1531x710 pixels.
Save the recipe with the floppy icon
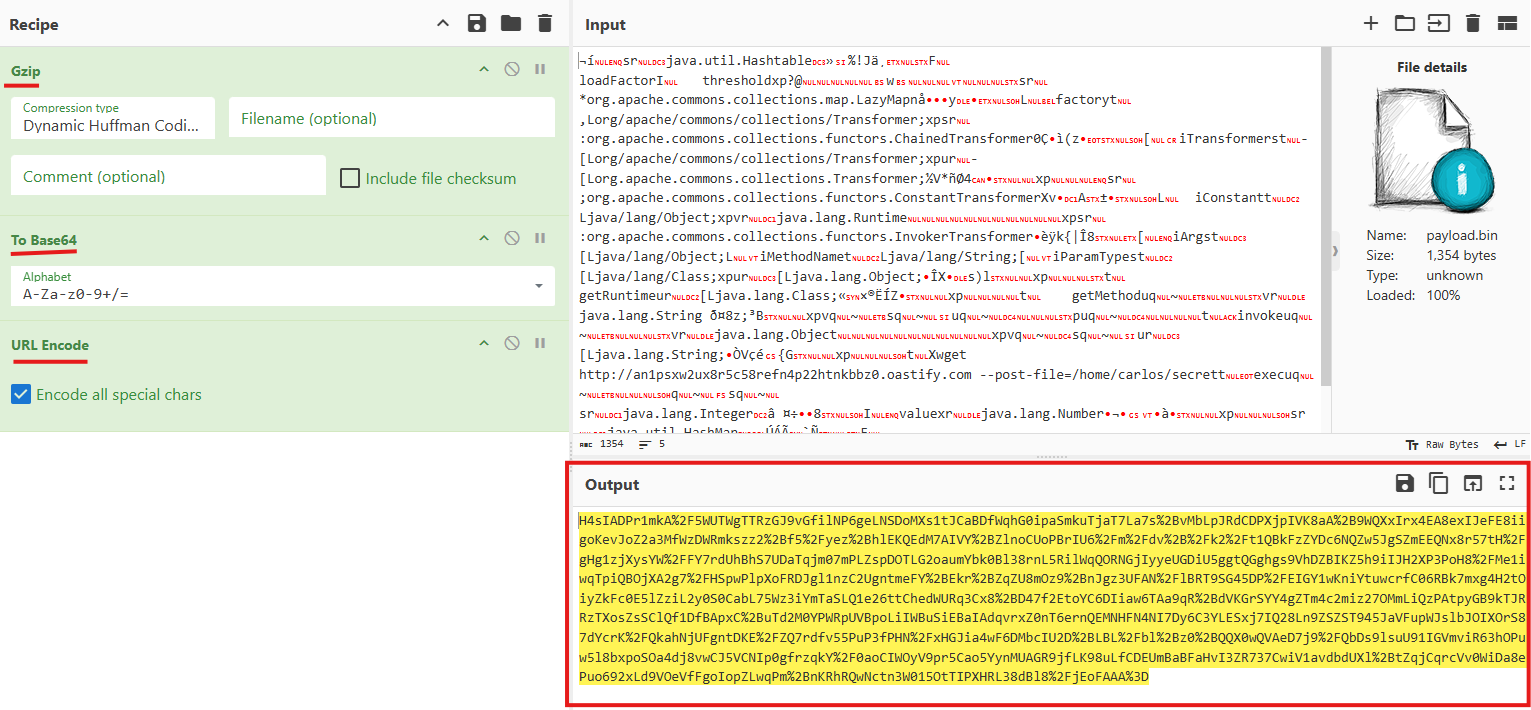(x=477, y=23)
